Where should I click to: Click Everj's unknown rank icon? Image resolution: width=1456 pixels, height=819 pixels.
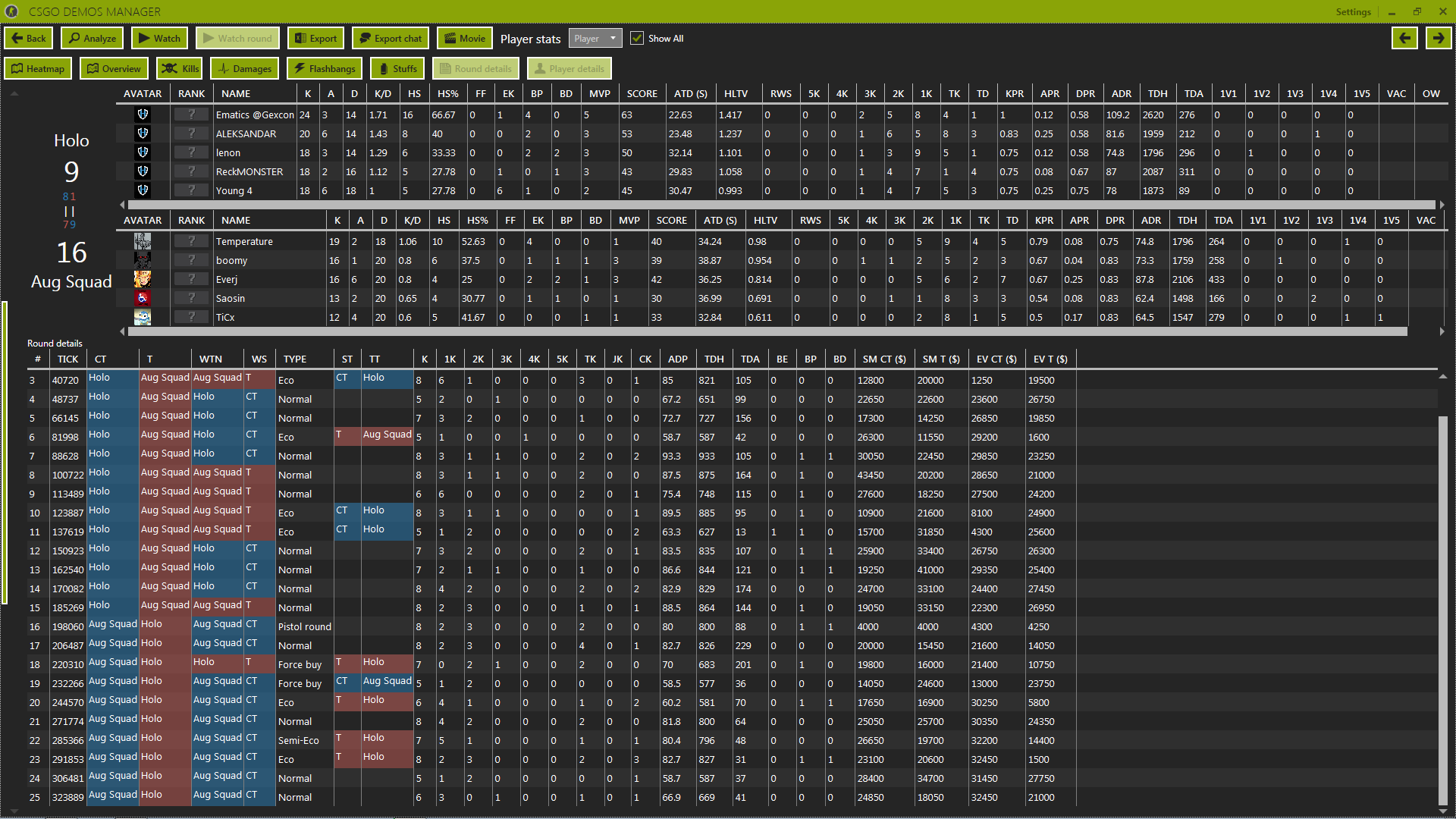(191, 279)
